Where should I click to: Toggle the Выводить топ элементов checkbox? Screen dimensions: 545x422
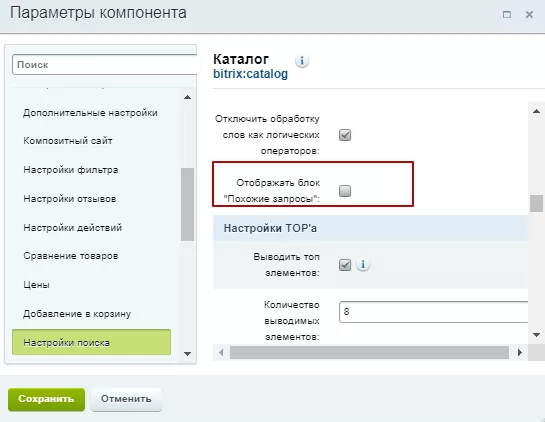pyautogui.click(x=345, y=265)
